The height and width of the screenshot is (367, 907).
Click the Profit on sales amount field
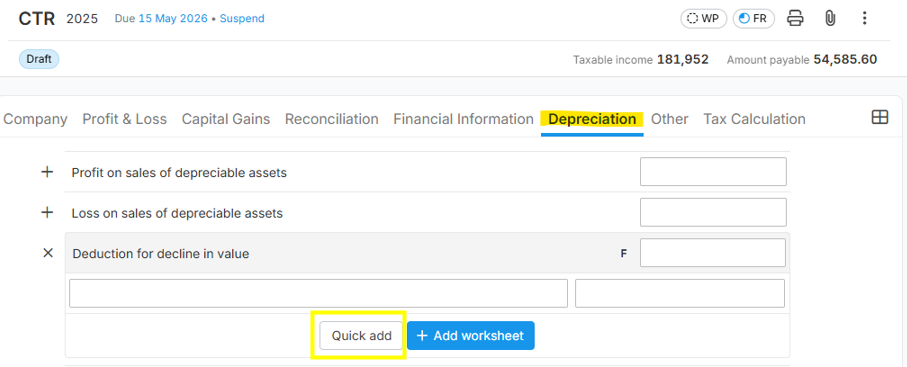point(713,172)
